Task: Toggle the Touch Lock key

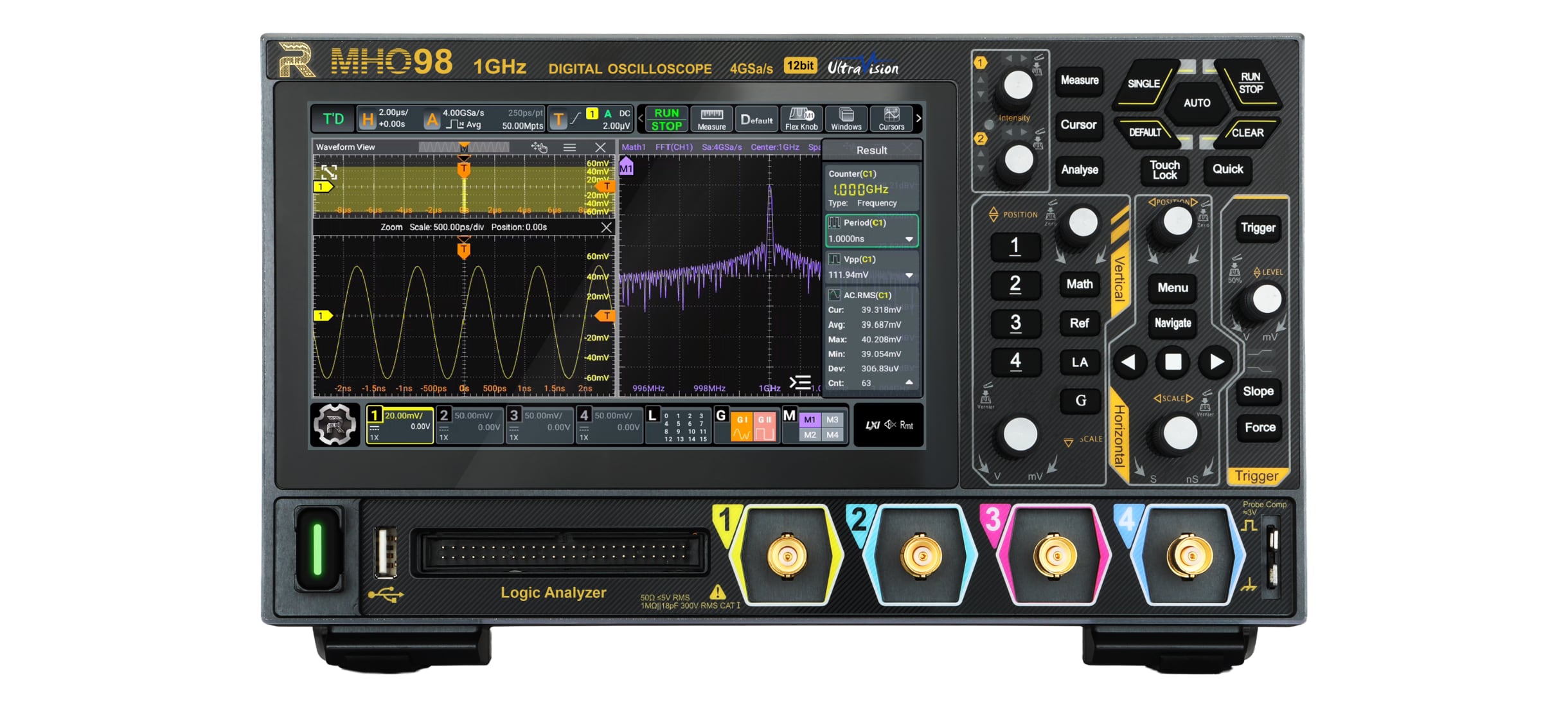Action: [1164, 170]
